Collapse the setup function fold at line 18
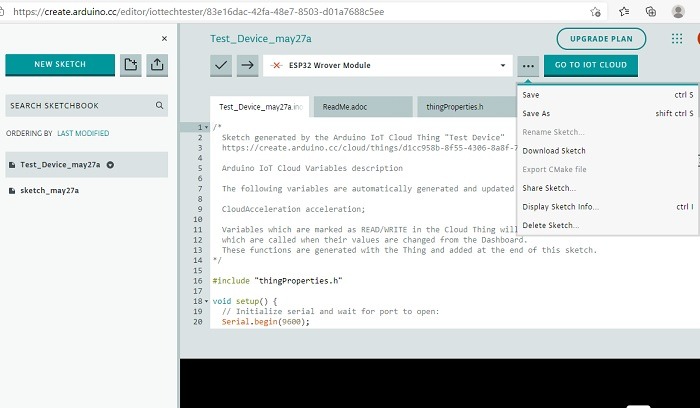 [206, 301]
